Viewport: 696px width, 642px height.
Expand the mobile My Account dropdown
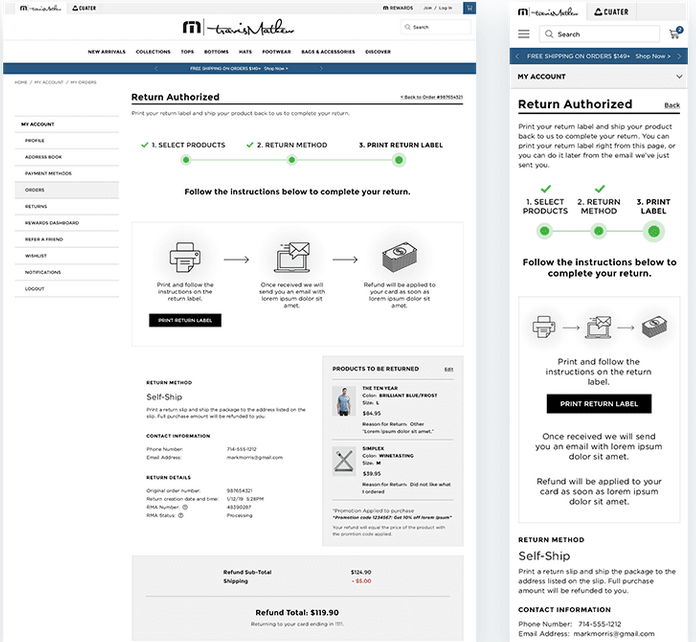[599, 76]
